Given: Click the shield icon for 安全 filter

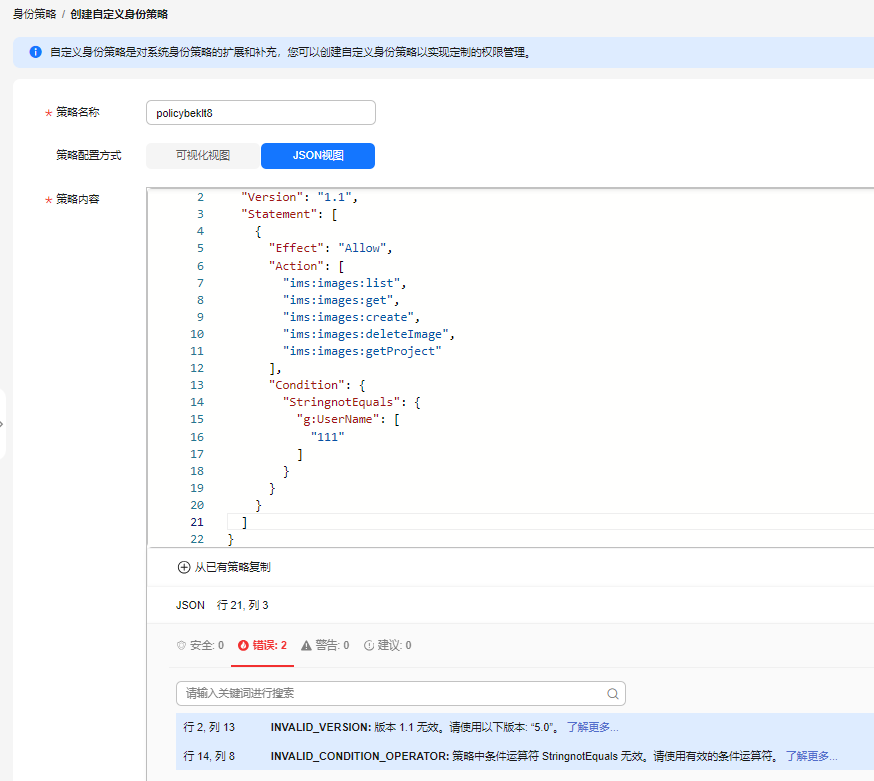Looking at the screenshot, I should pyautogui.click(x=181, y=646).
